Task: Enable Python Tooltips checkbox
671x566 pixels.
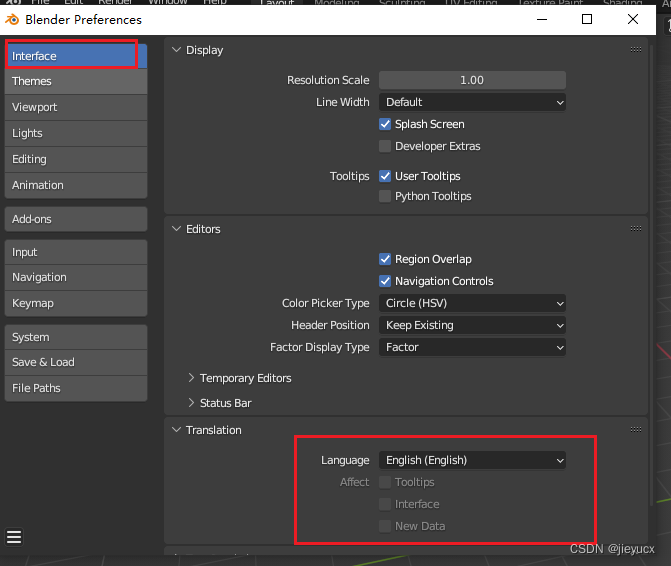Action: click(x=385, y=196)
